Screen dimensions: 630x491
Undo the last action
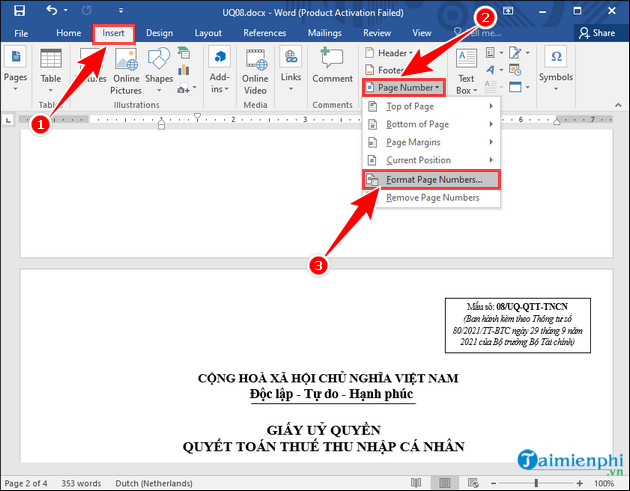(x=51, y=10)
